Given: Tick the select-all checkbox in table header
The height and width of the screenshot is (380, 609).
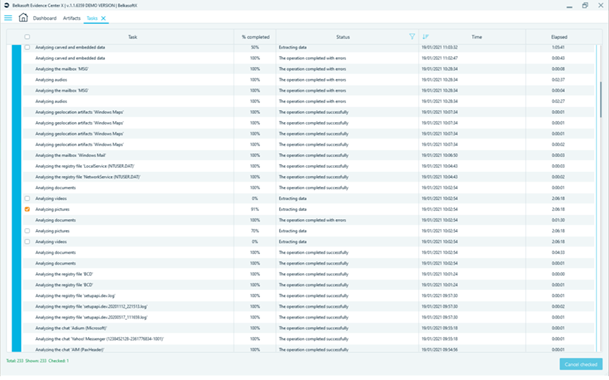Looking at the screenshot, I should coord(27,37).
